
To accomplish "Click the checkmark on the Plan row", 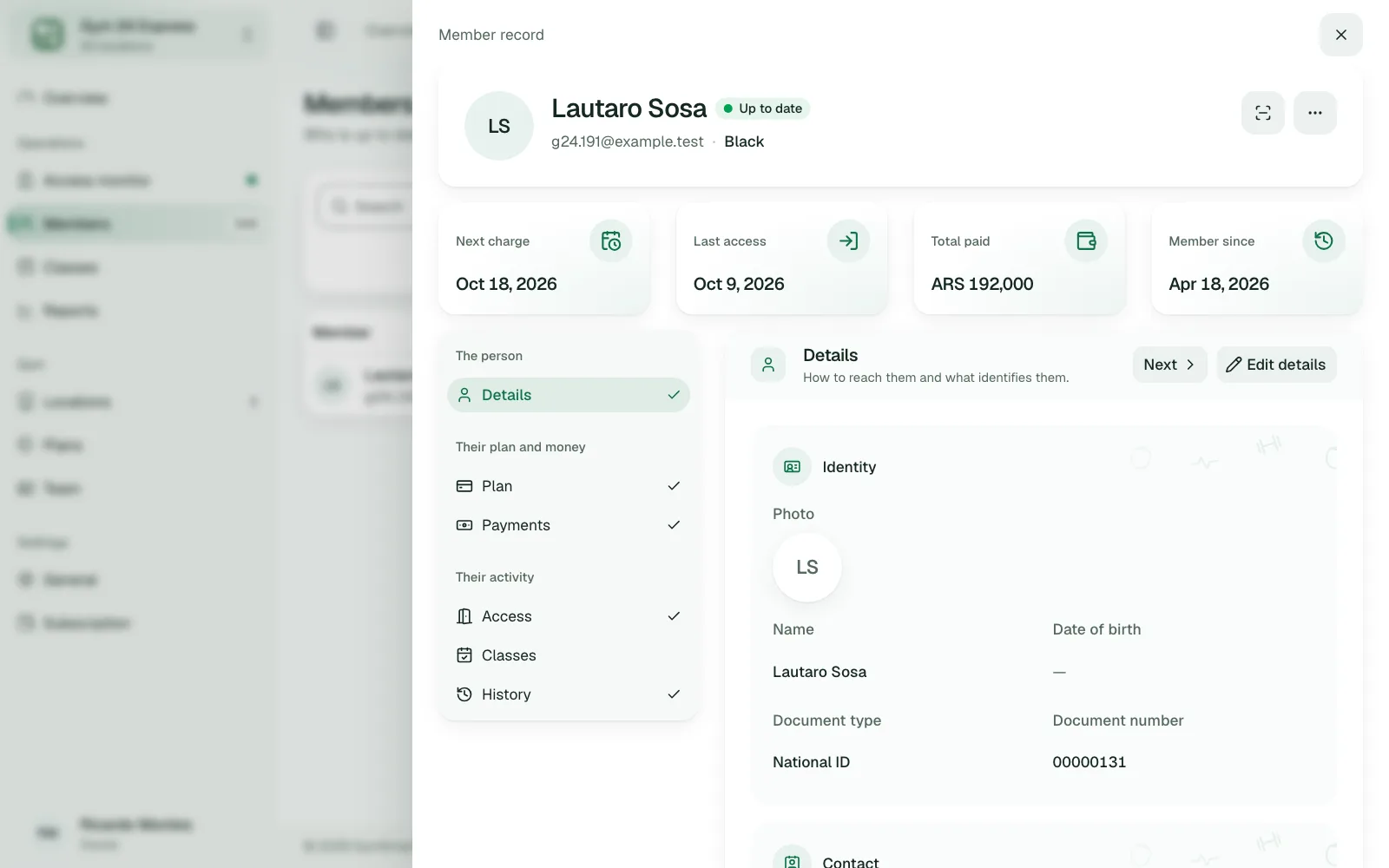I will coord(674,486).
